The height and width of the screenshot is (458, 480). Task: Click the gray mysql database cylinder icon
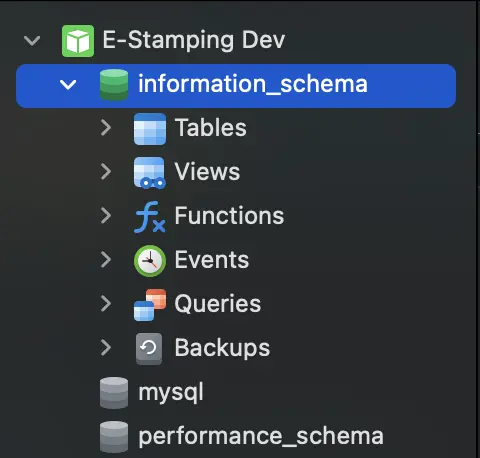click(114, 393)
